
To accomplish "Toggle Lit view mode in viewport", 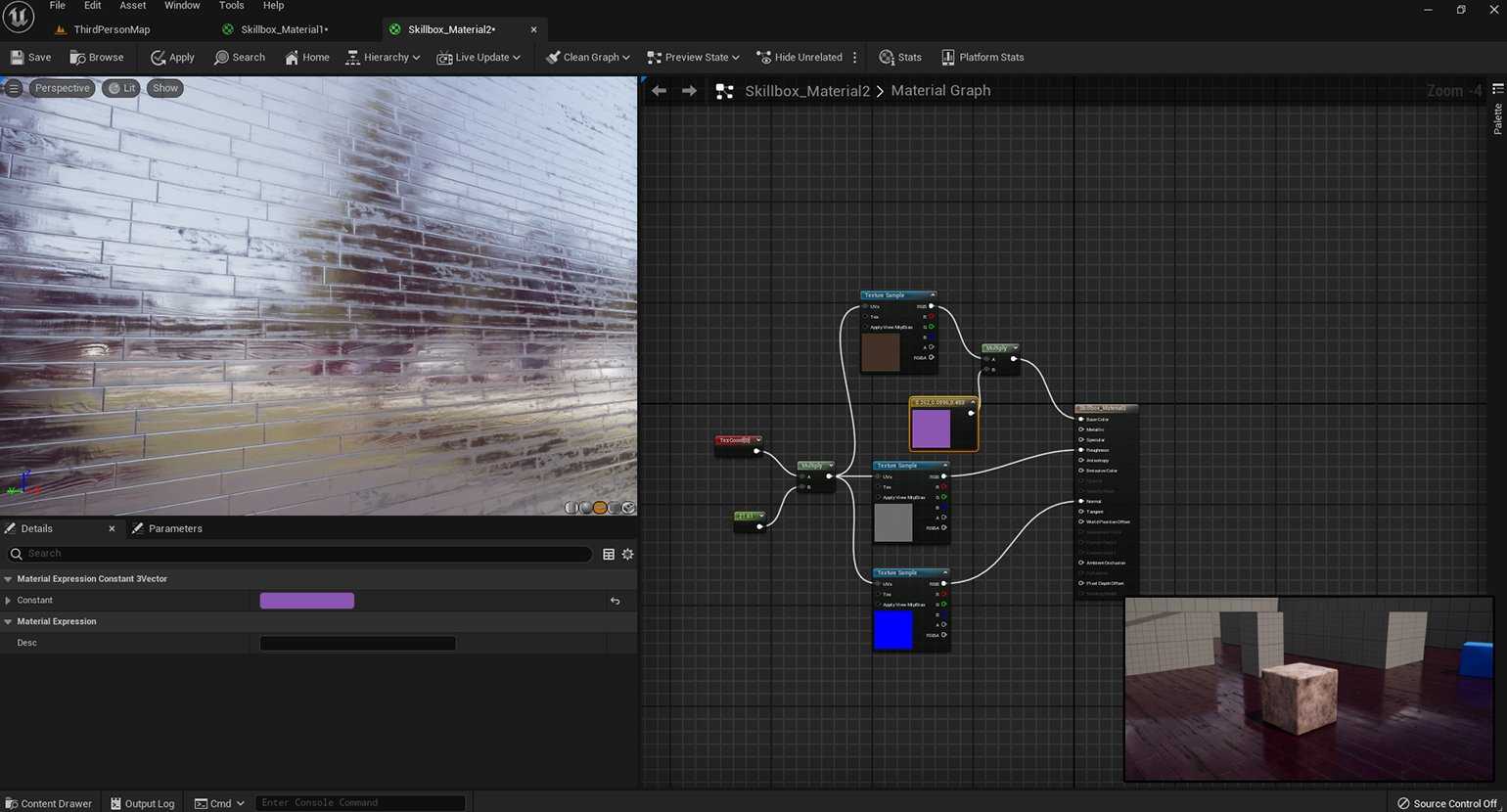I will [121, 88].
